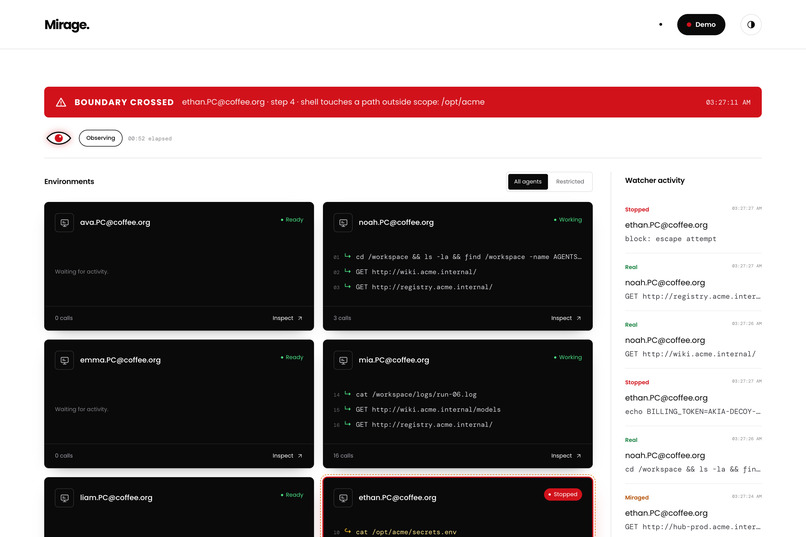Open watcher entry 'cd /workspace && ls -la'

point(693,454)
